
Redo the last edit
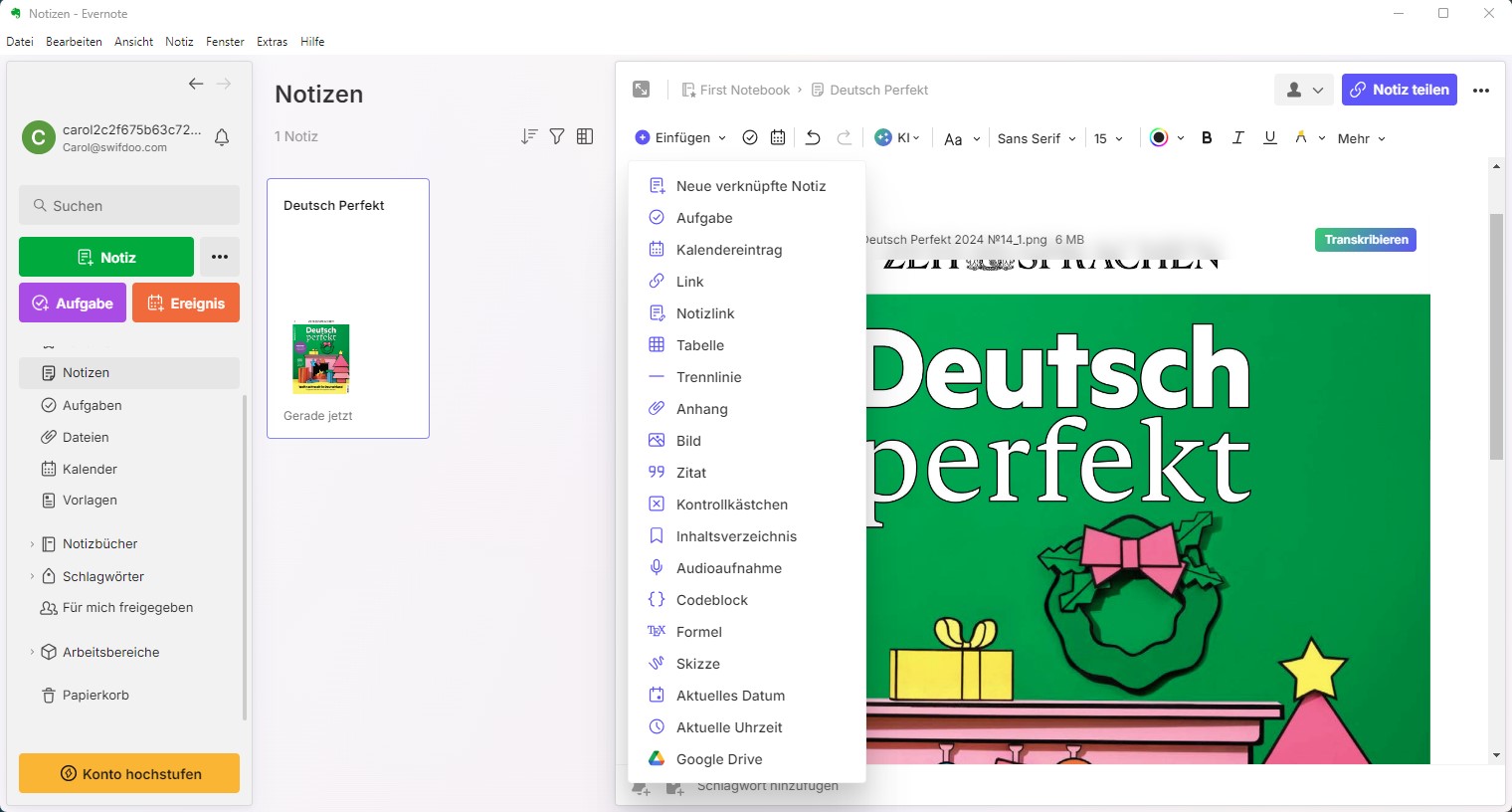click(x=845, y=138)
